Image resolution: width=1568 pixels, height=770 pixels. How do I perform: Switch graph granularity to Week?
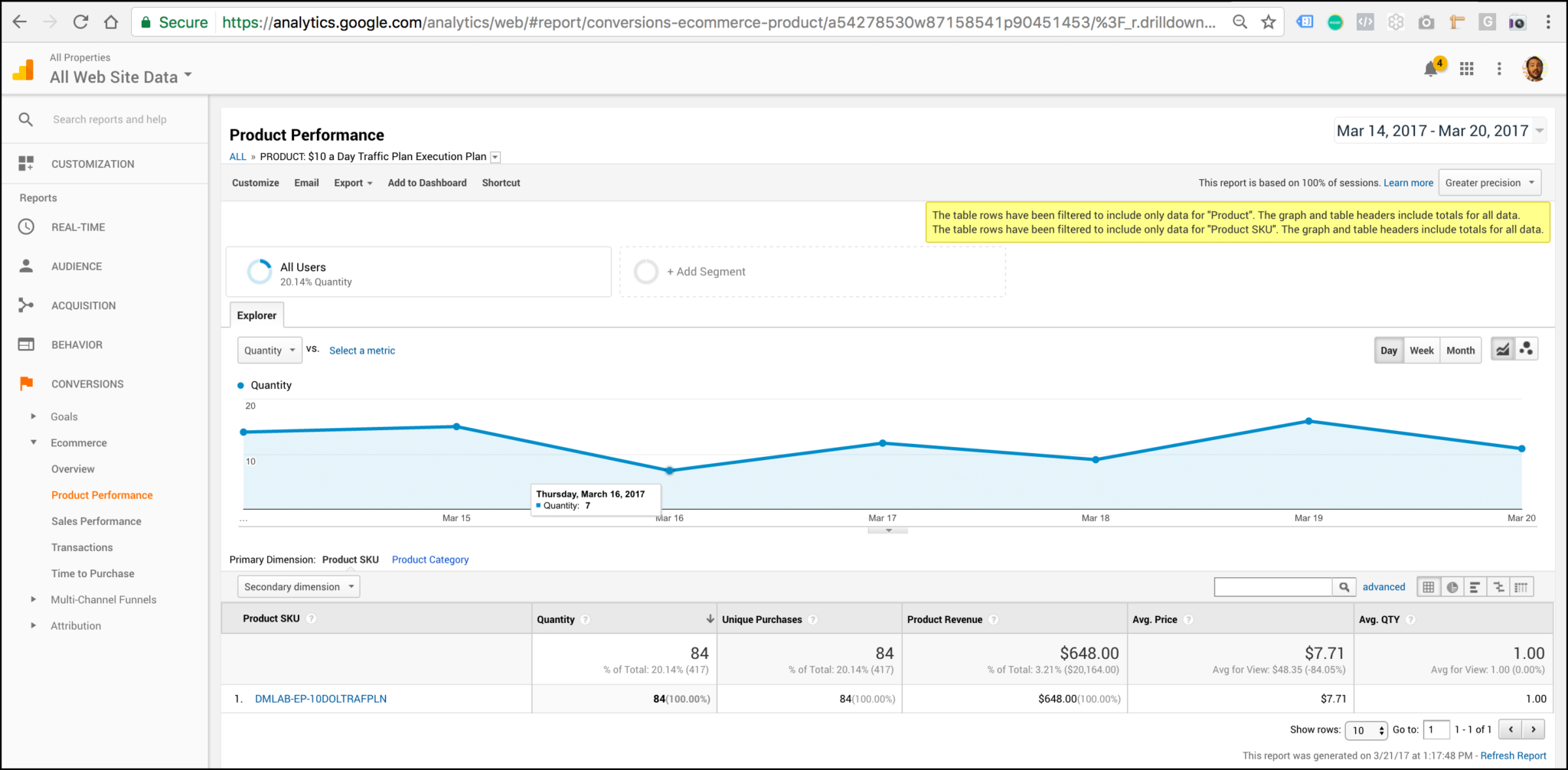pyautogui.click(x=1421, y=350)
